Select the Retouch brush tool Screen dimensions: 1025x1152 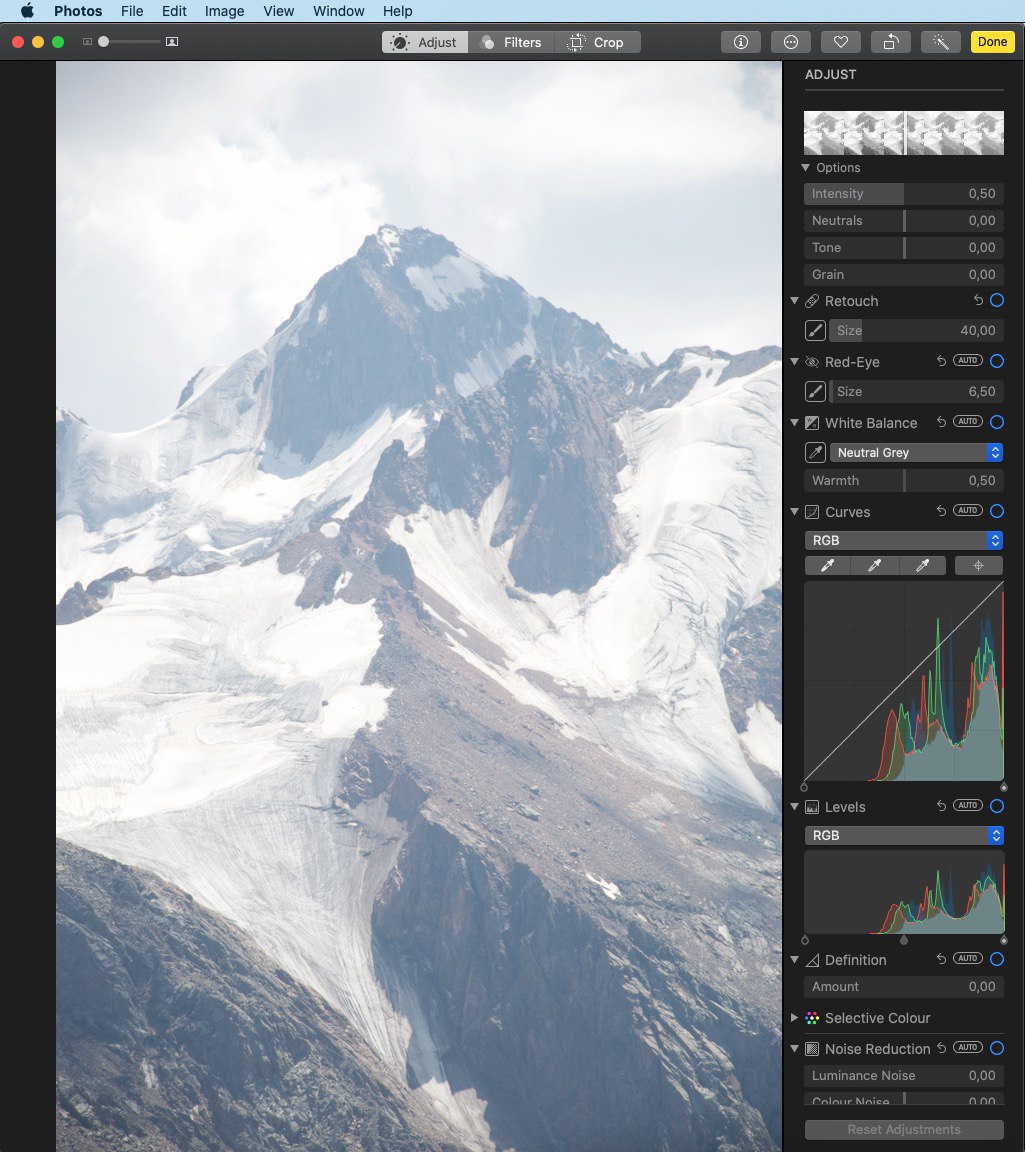point(816,331)
